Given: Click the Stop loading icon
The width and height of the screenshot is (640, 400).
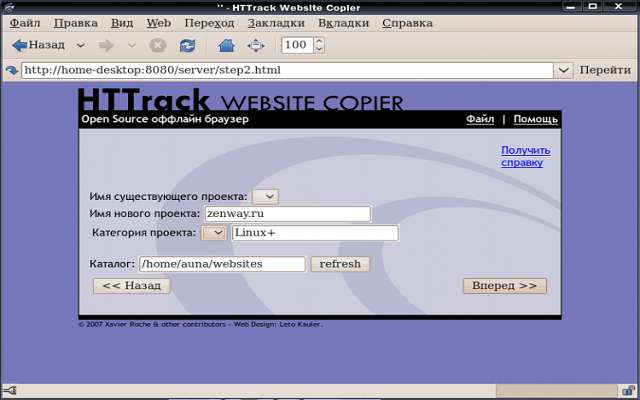Looking at the screenshot, I should 158,45.
